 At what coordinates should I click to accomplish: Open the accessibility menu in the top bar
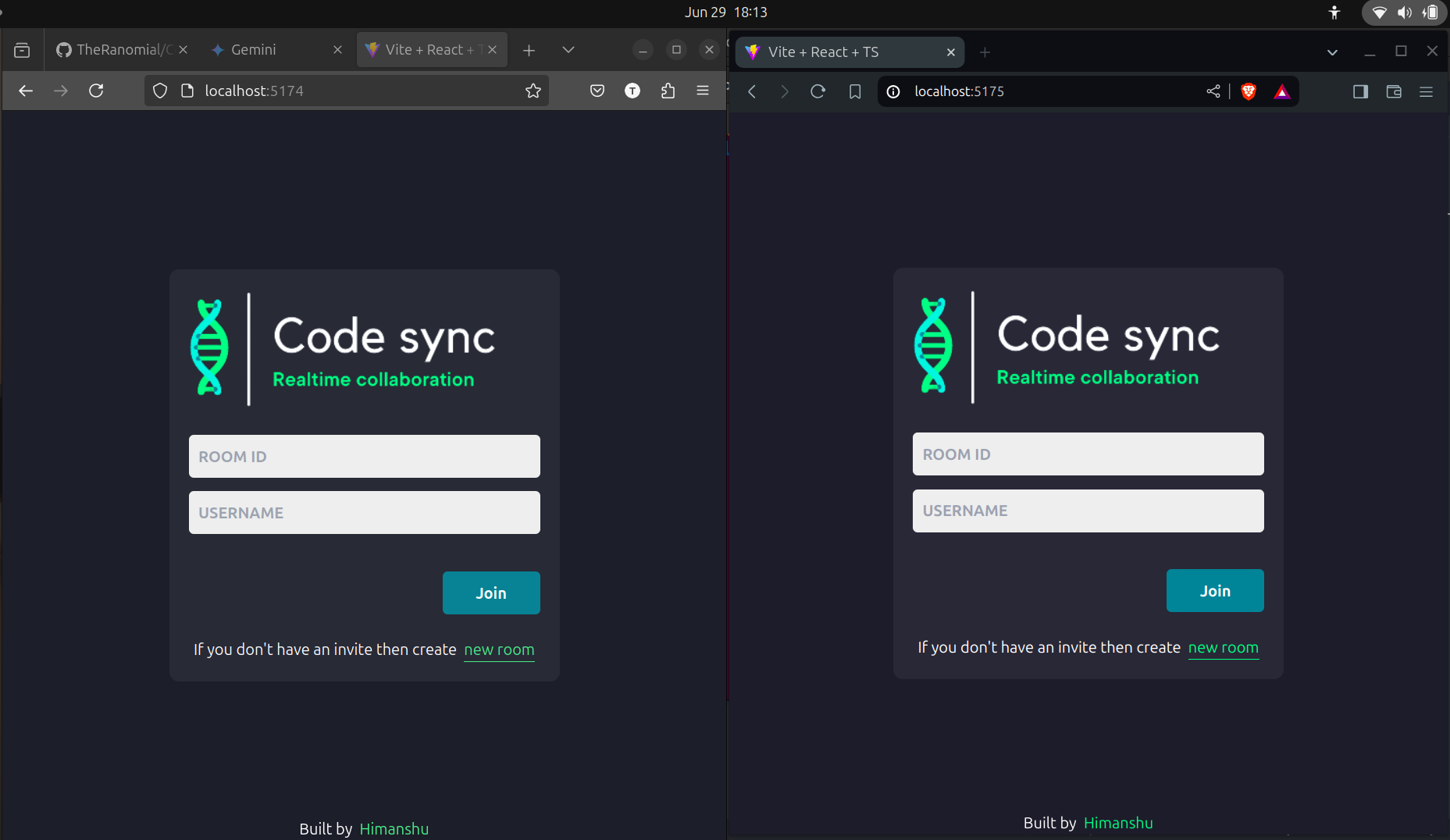1334,12
